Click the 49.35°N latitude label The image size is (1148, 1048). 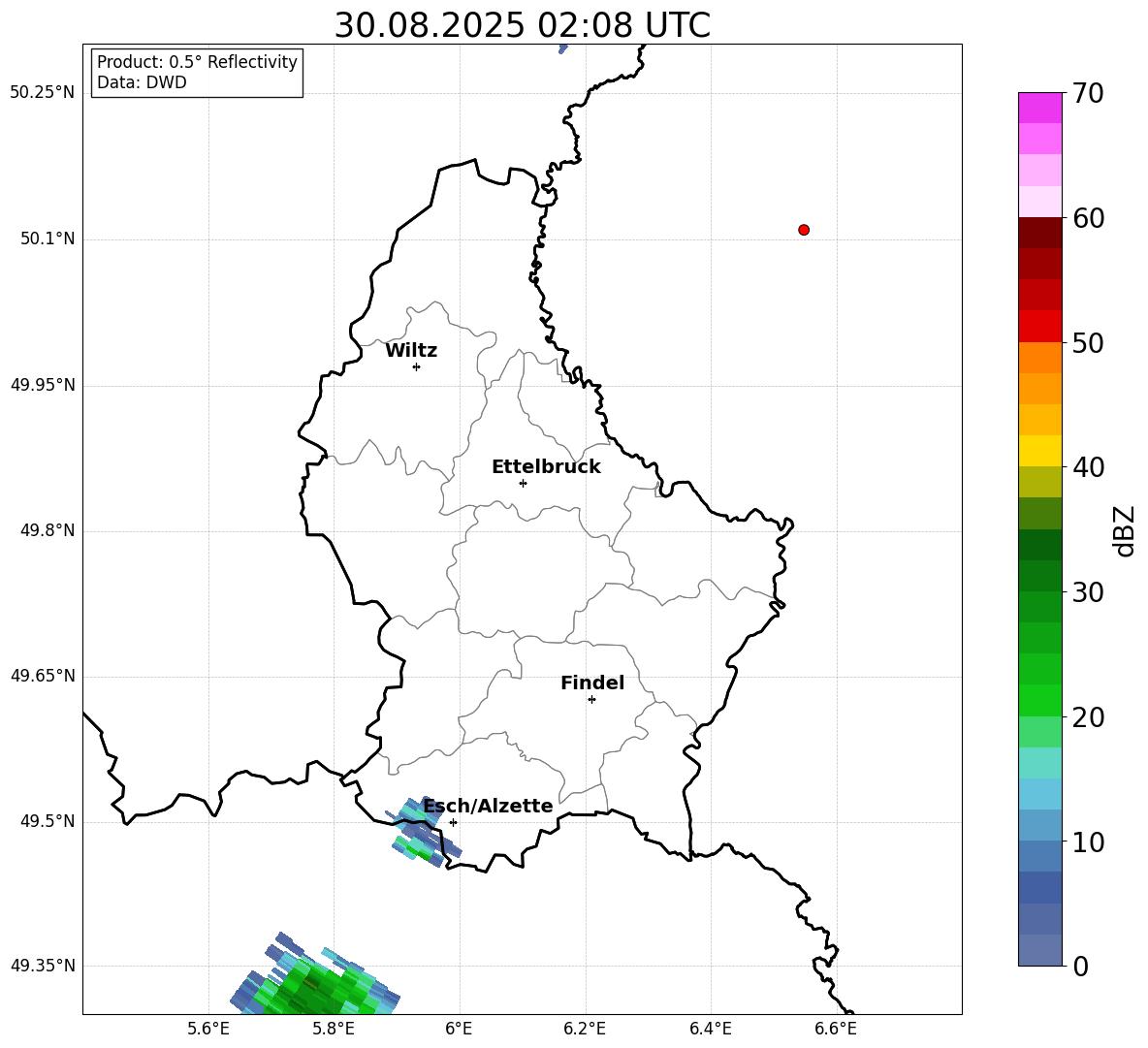[x=43, y=966]
